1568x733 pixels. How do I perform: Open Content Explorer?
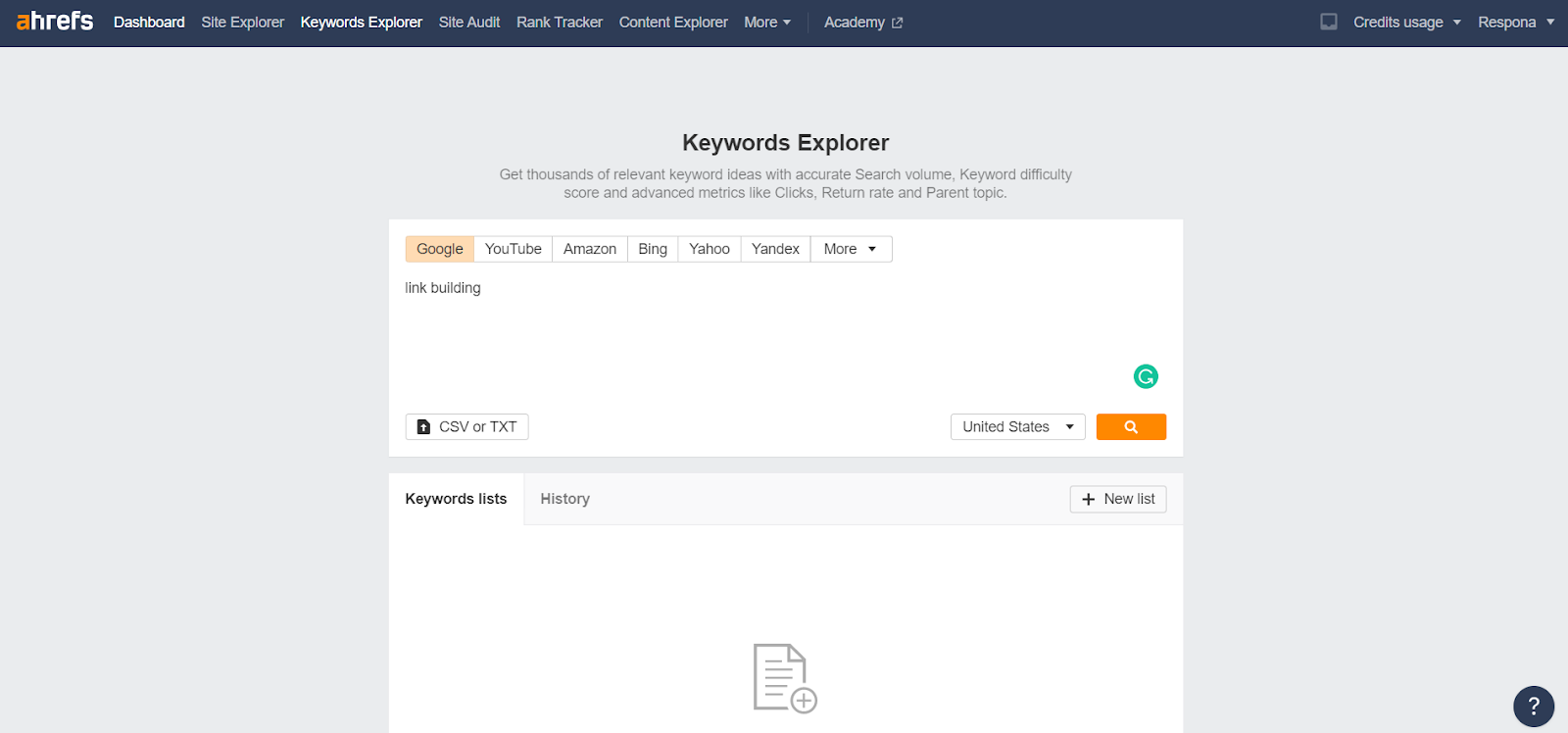673,22
